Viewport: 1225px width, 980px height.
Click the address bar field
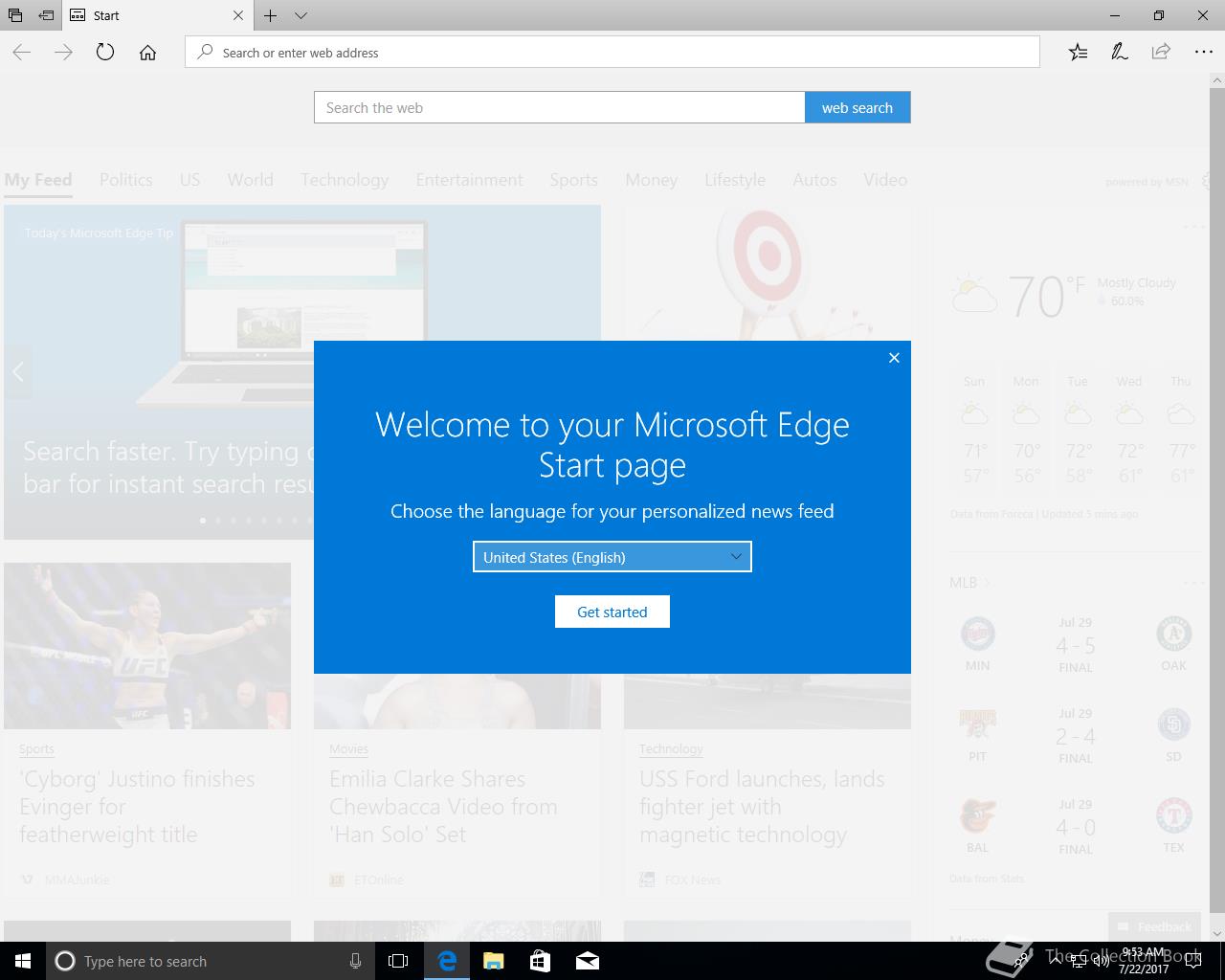tap(612, 53)
